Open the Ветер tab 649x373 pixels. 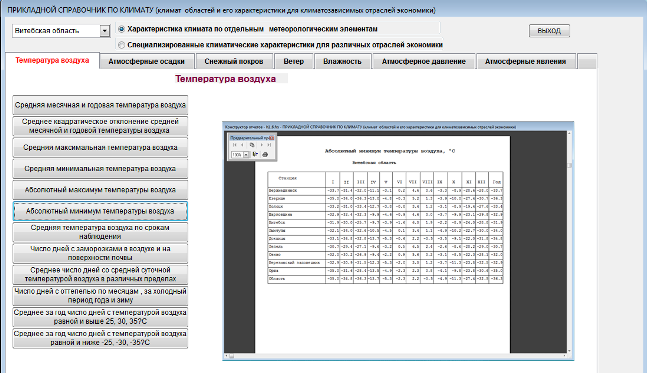coord(293,62)
